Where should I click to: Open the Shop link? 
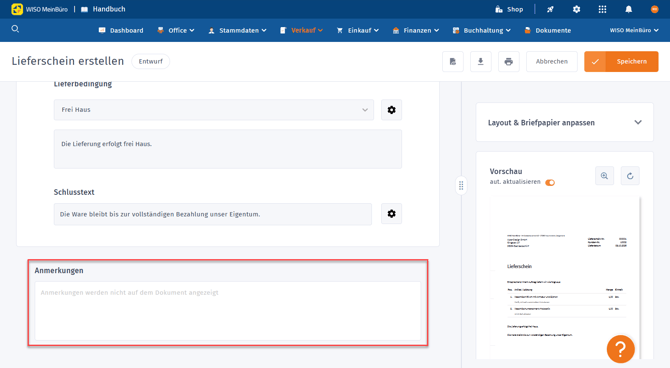(509, 9)
